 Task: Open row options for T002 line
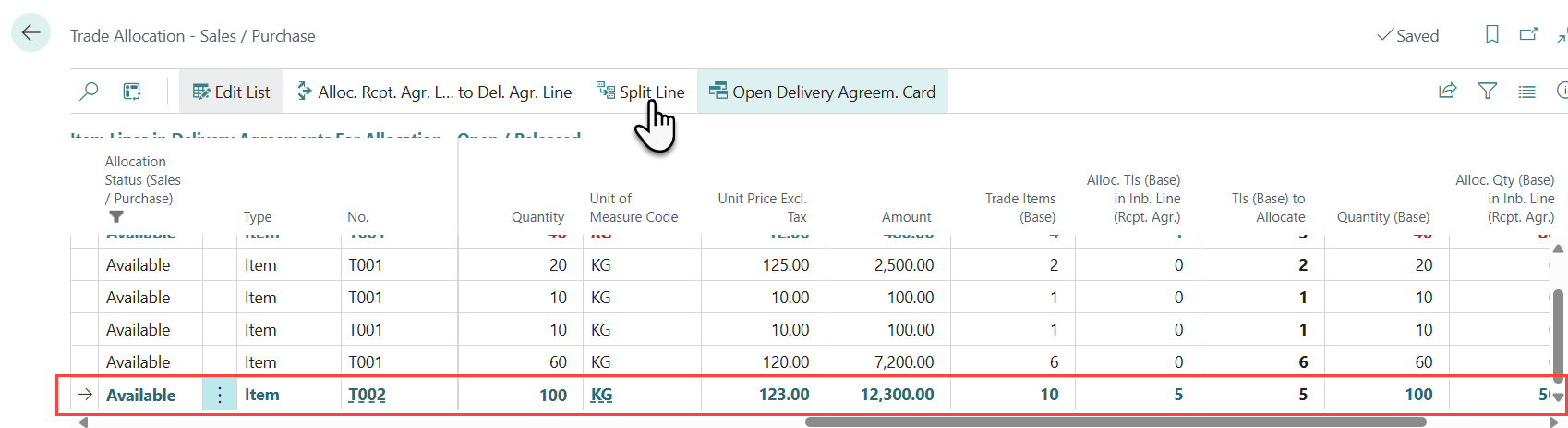(220, 395)
